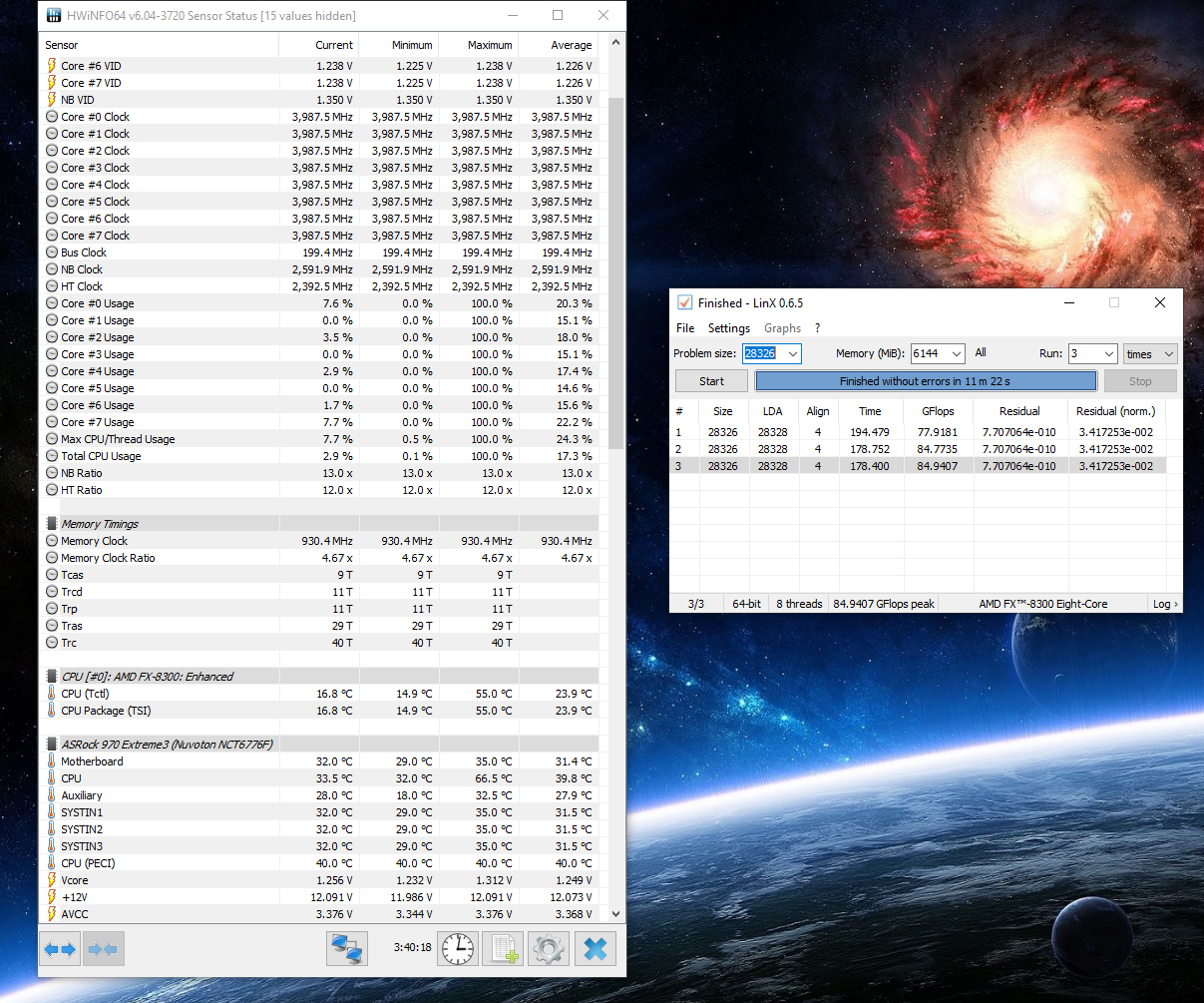Screen dimensions: 1204x1003
Task: Select the CPU Package (TSI) row
Action: [x=320, y=711]
